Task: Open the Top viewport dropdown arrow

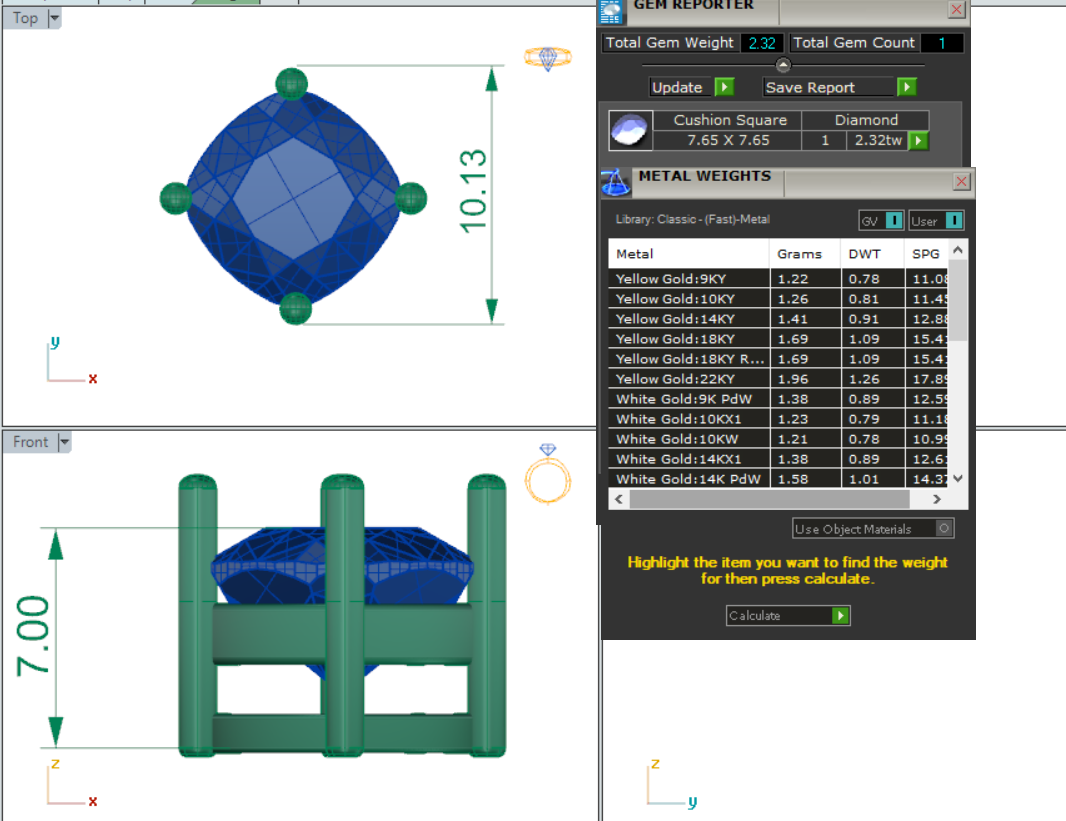Action: (54, 18)
